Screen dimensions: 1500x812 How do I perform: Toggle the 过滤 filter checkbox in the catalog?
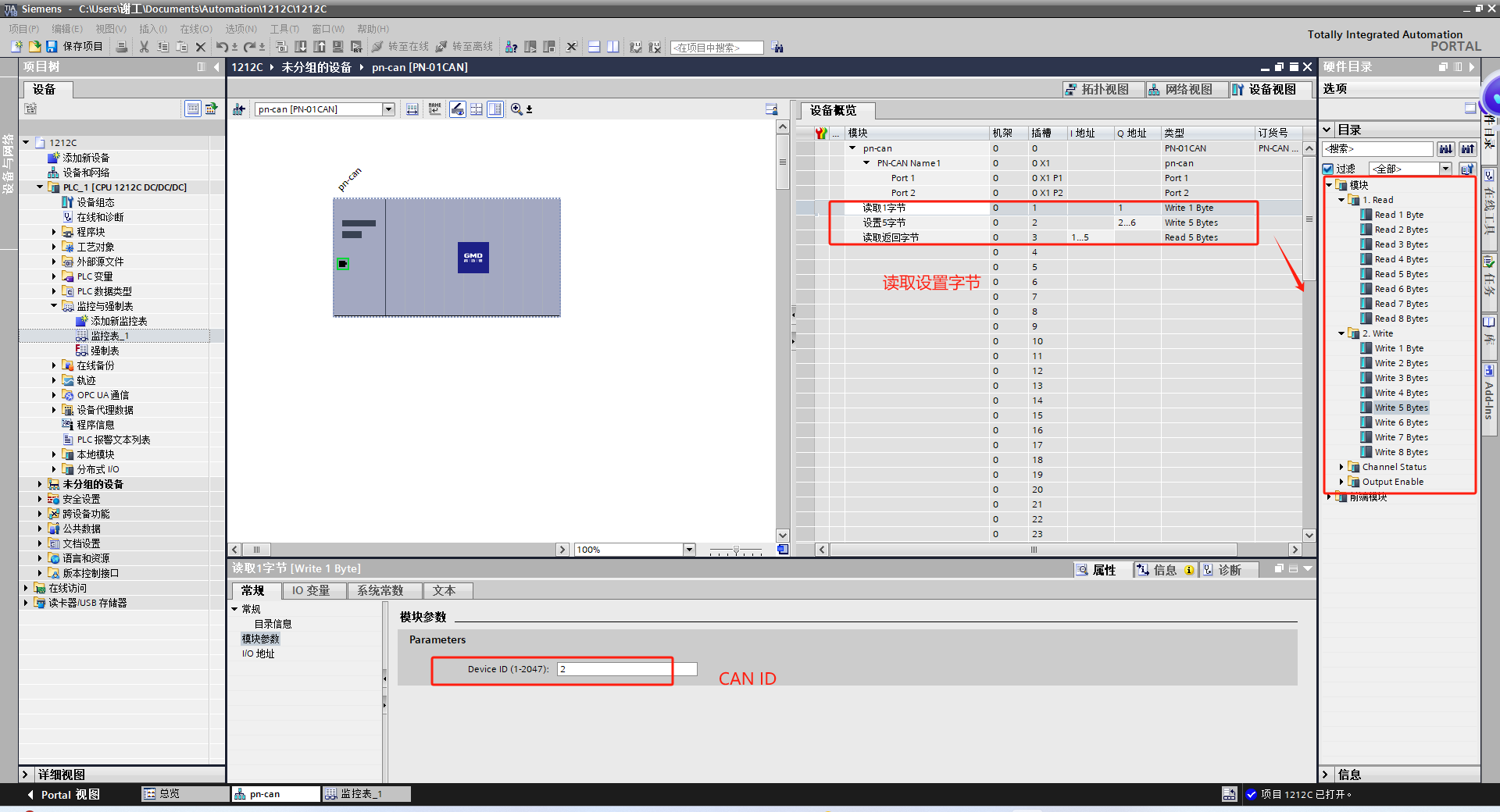point(1328,169)
